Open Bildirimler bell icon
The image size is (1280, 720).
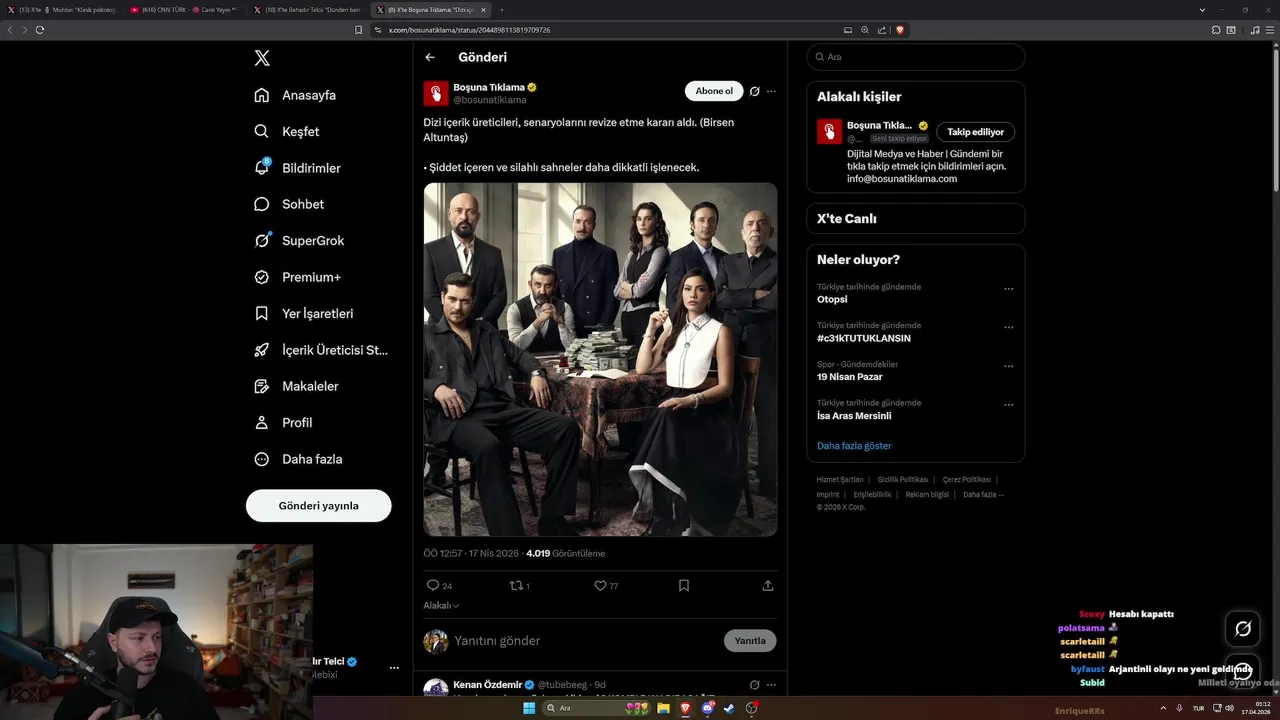262,167
